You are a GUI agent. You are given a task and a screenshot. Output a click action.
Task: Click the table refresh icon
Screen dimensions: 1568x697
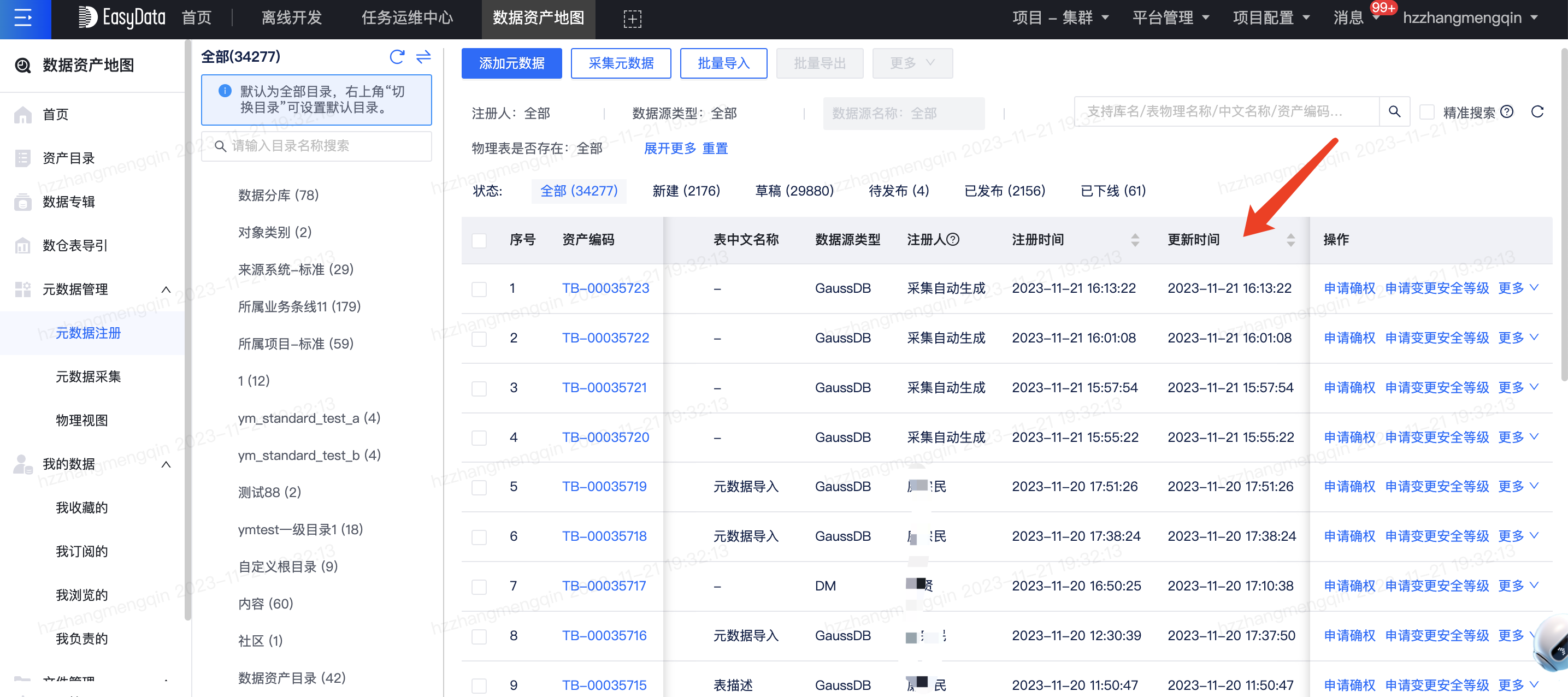coord(1537,112)
